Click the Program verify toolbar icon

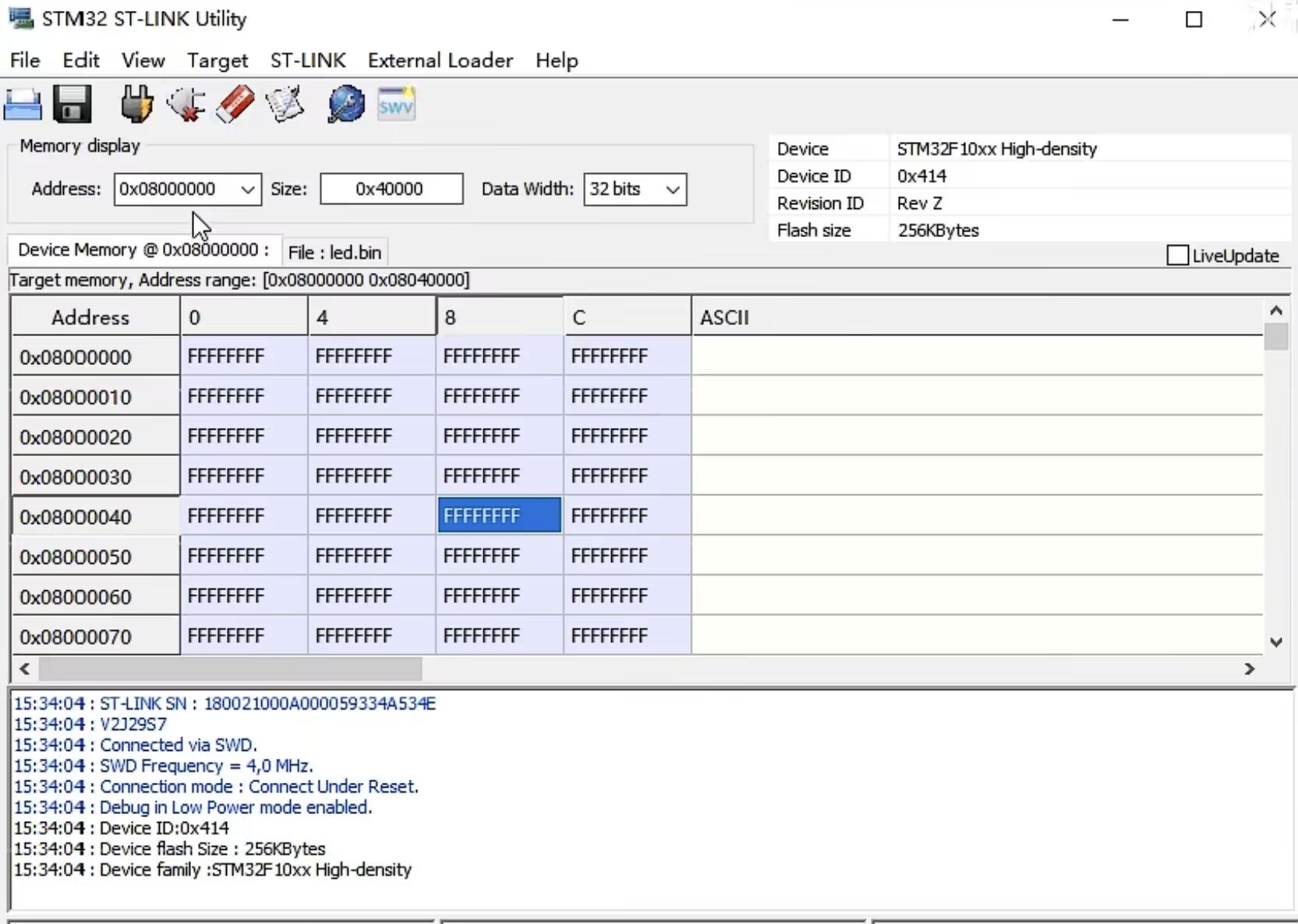[x=285, y=104]
